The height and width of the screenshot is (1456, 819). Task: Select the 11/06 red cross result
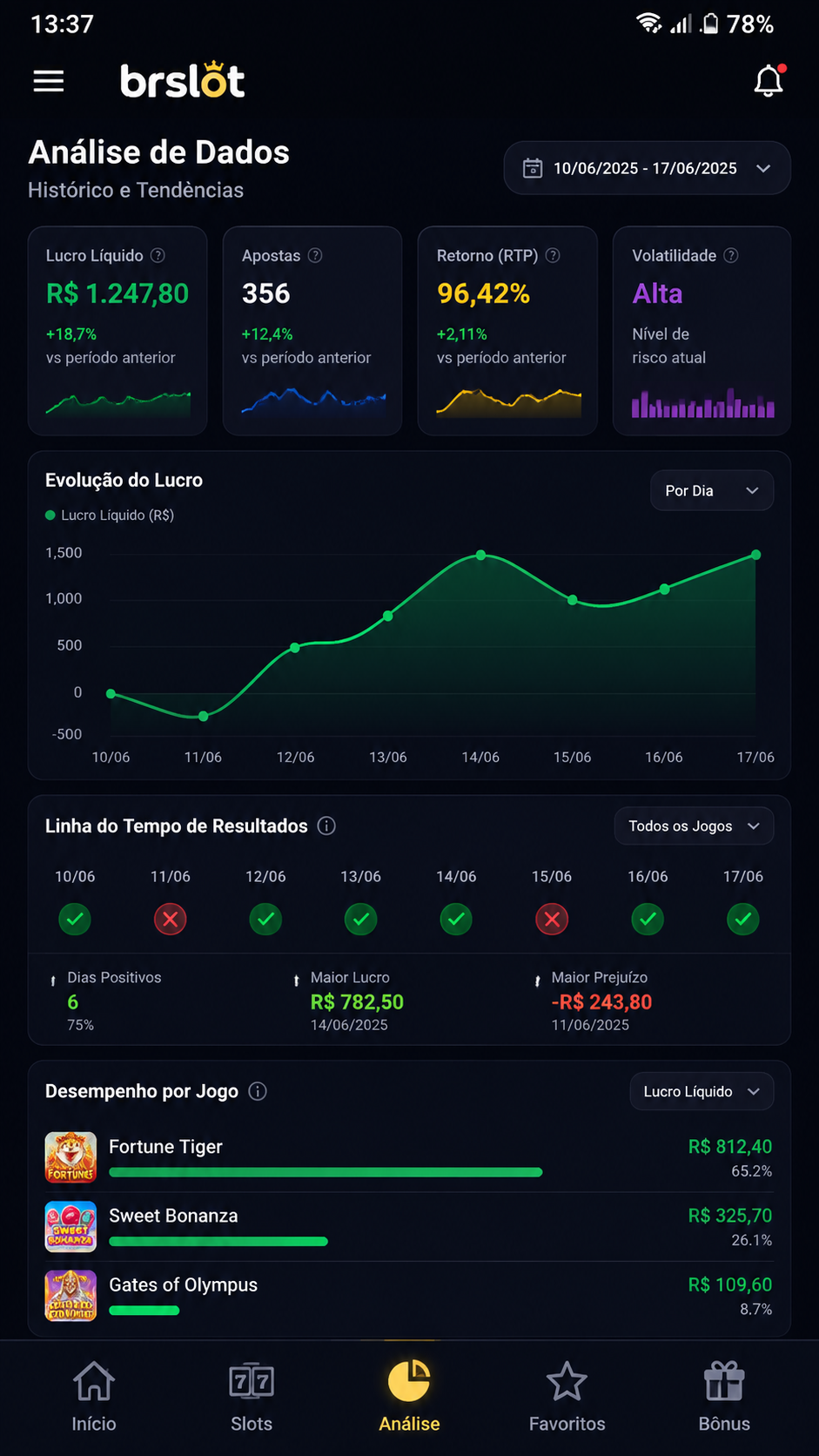point(170,919)
